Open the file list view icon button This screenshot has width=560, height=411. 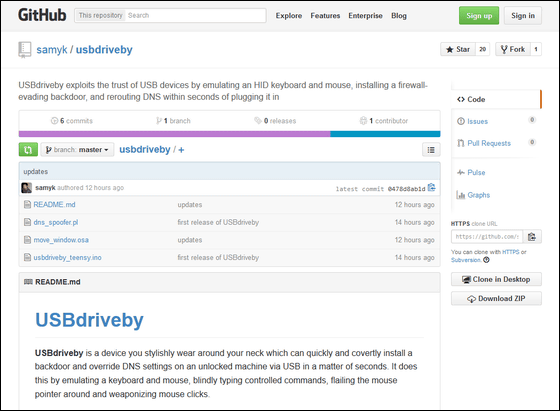coord(431,150)
